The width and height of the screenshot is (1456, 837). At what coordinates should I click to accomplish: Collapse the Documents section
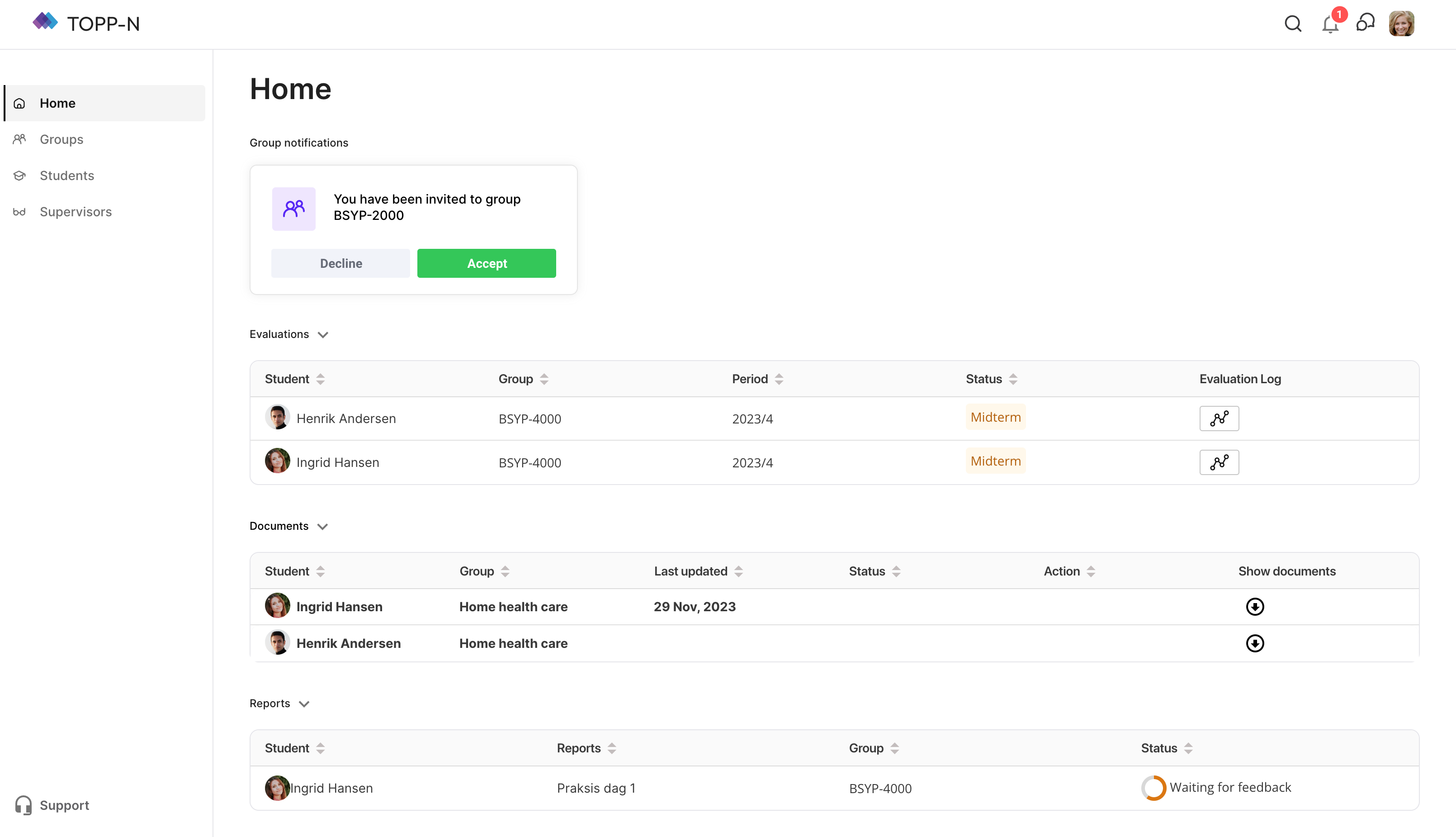point(322,527)
